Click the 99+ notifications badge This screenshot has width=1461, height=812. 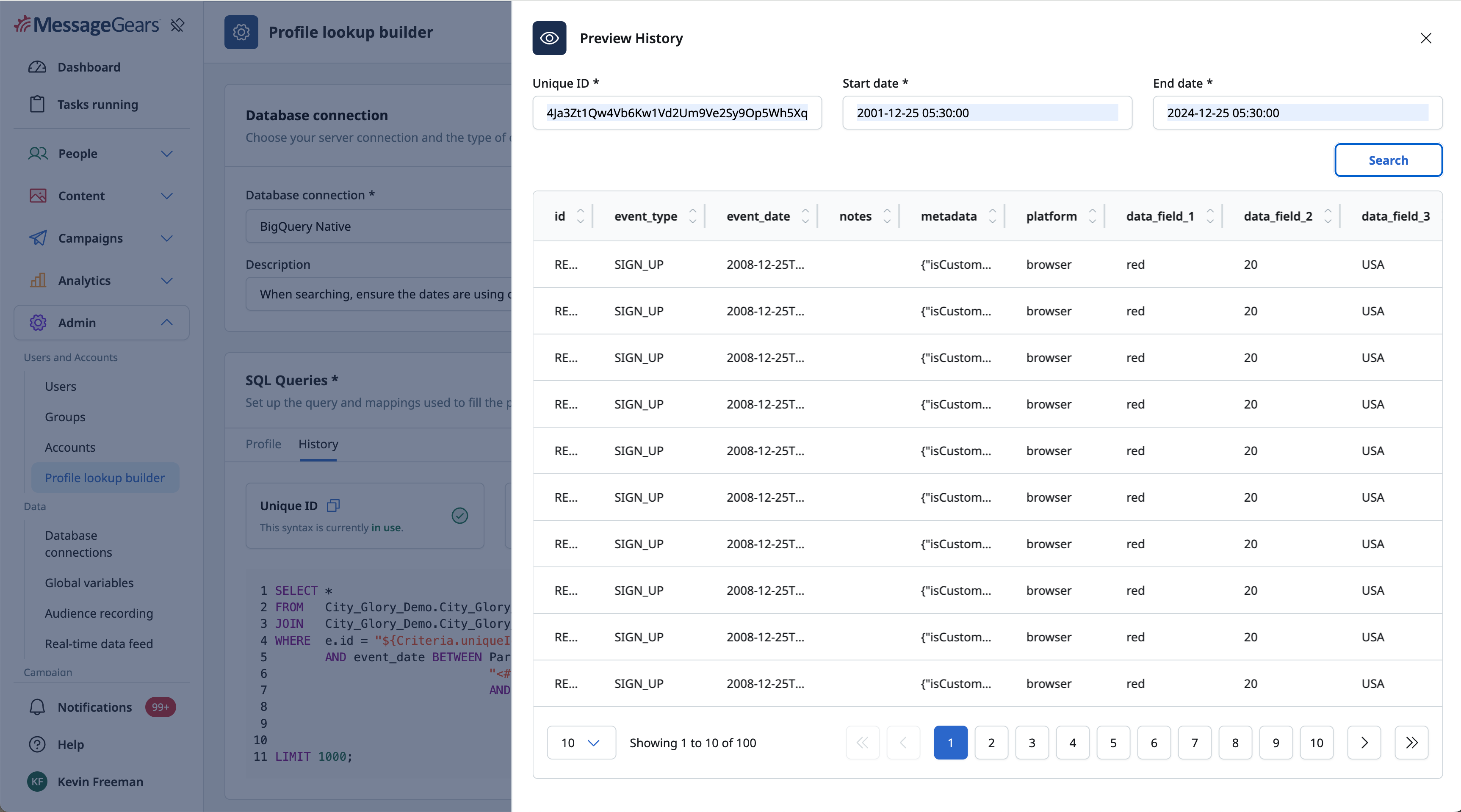160,707
